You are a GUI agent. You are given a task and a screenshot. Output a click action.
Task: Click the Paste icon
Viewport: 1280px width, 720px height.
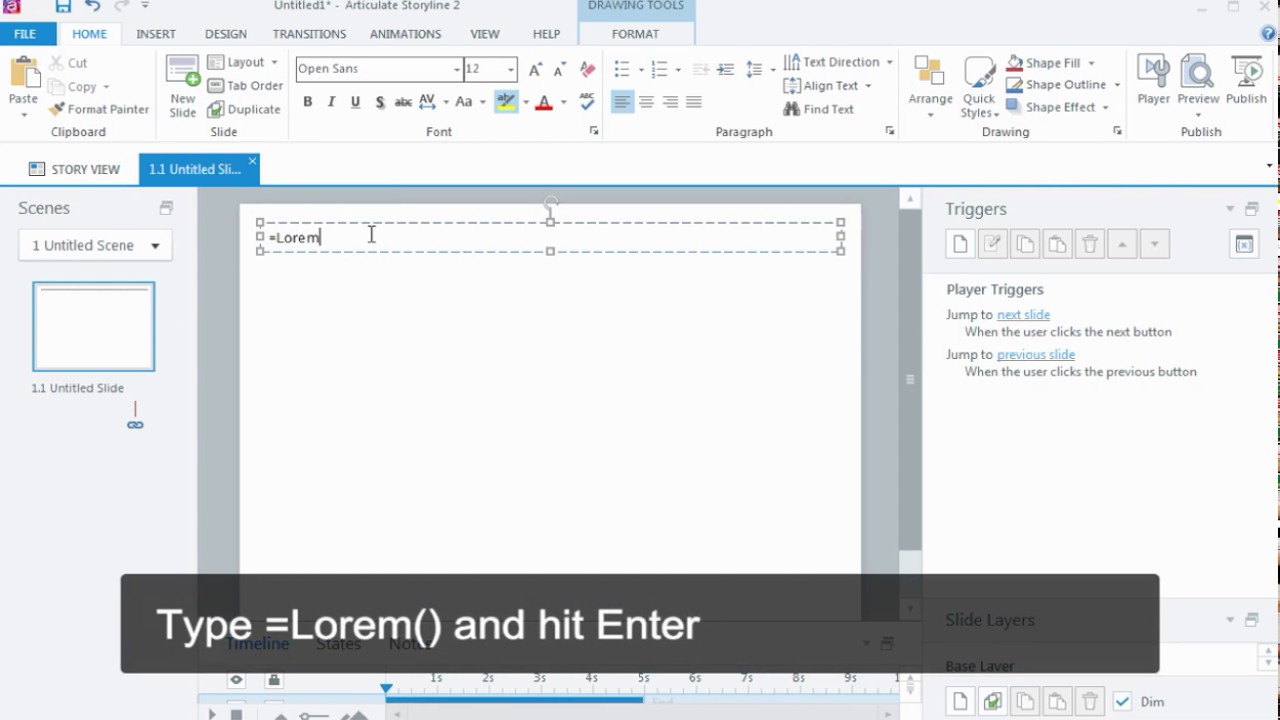23,74
